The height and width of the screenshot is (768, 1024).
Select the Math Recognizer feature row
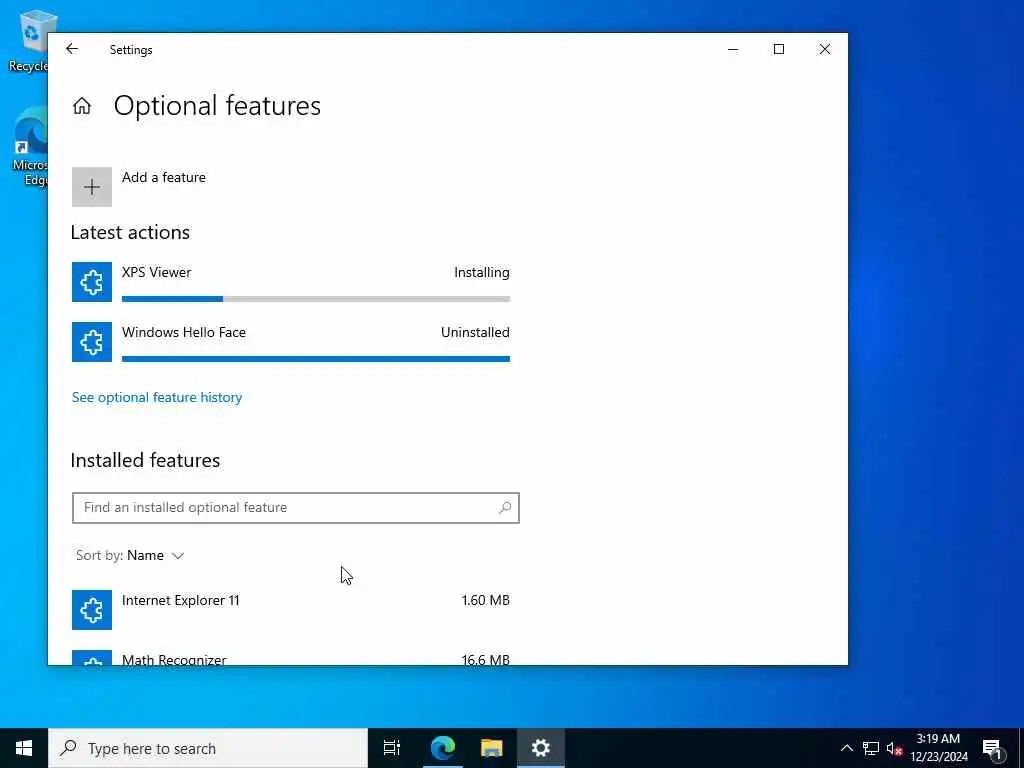click(291, 658)
